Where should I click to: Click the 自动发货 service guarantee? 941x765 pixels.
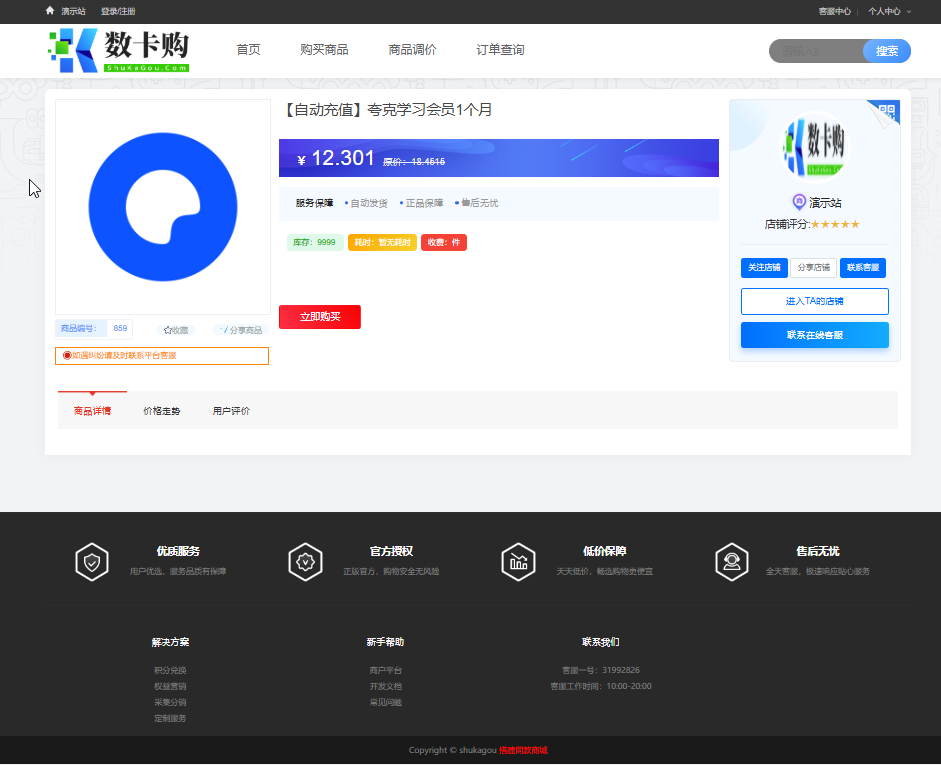(x=366, y=203)
